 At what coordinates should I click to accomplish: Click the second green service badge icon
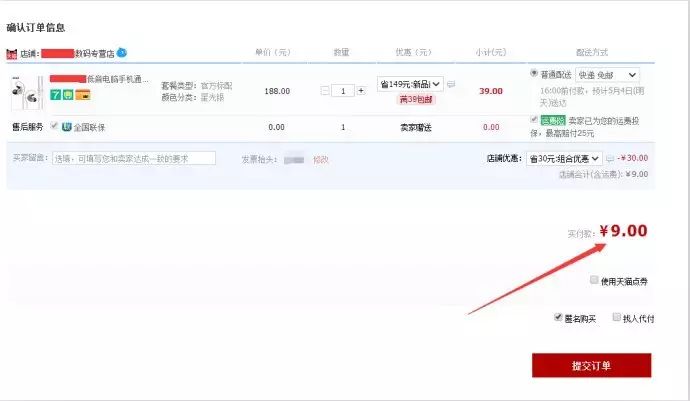tap(68, 95)
